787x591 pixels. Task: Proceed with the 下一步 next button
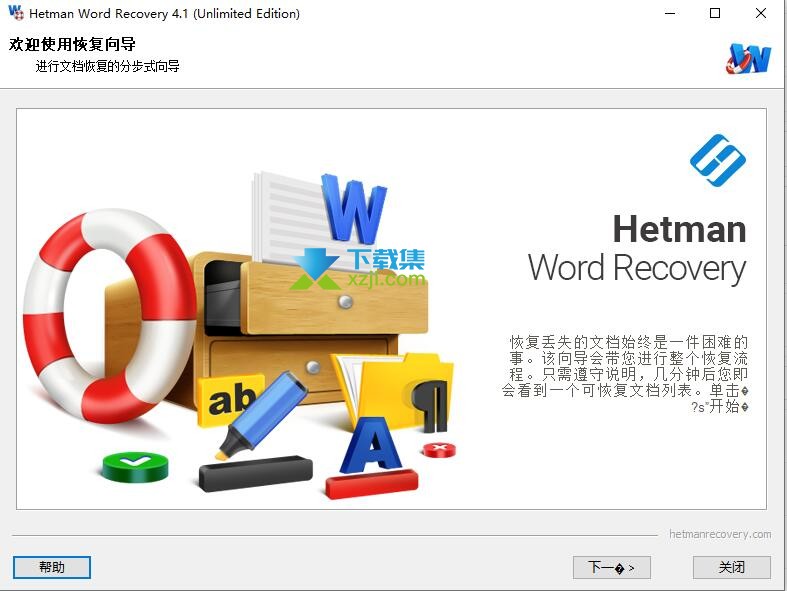[611, 567]
